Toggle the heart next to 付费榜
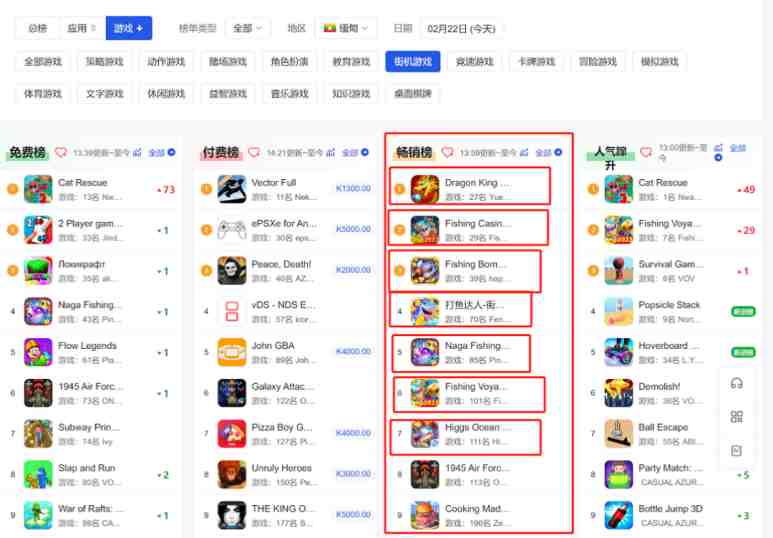773x538 pixels. [x=254, y=152]
